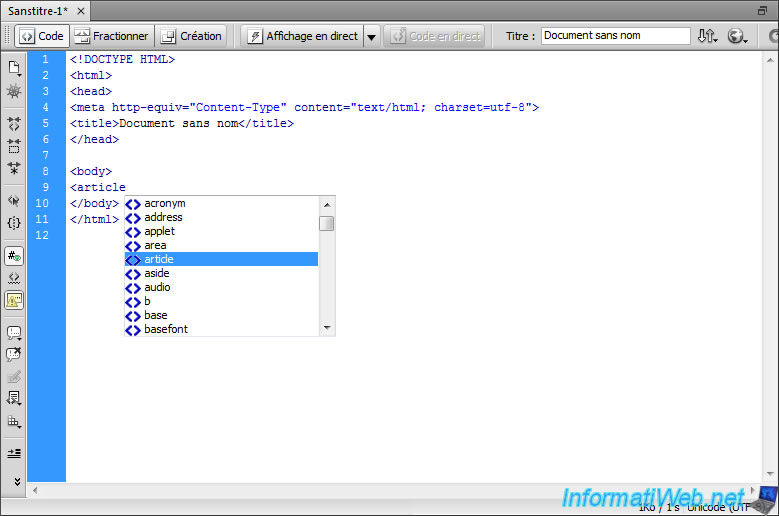This screenshot has height=516, width=779.
Task: Click the <!DOCTYPE HTML> line
Action: 122,59
